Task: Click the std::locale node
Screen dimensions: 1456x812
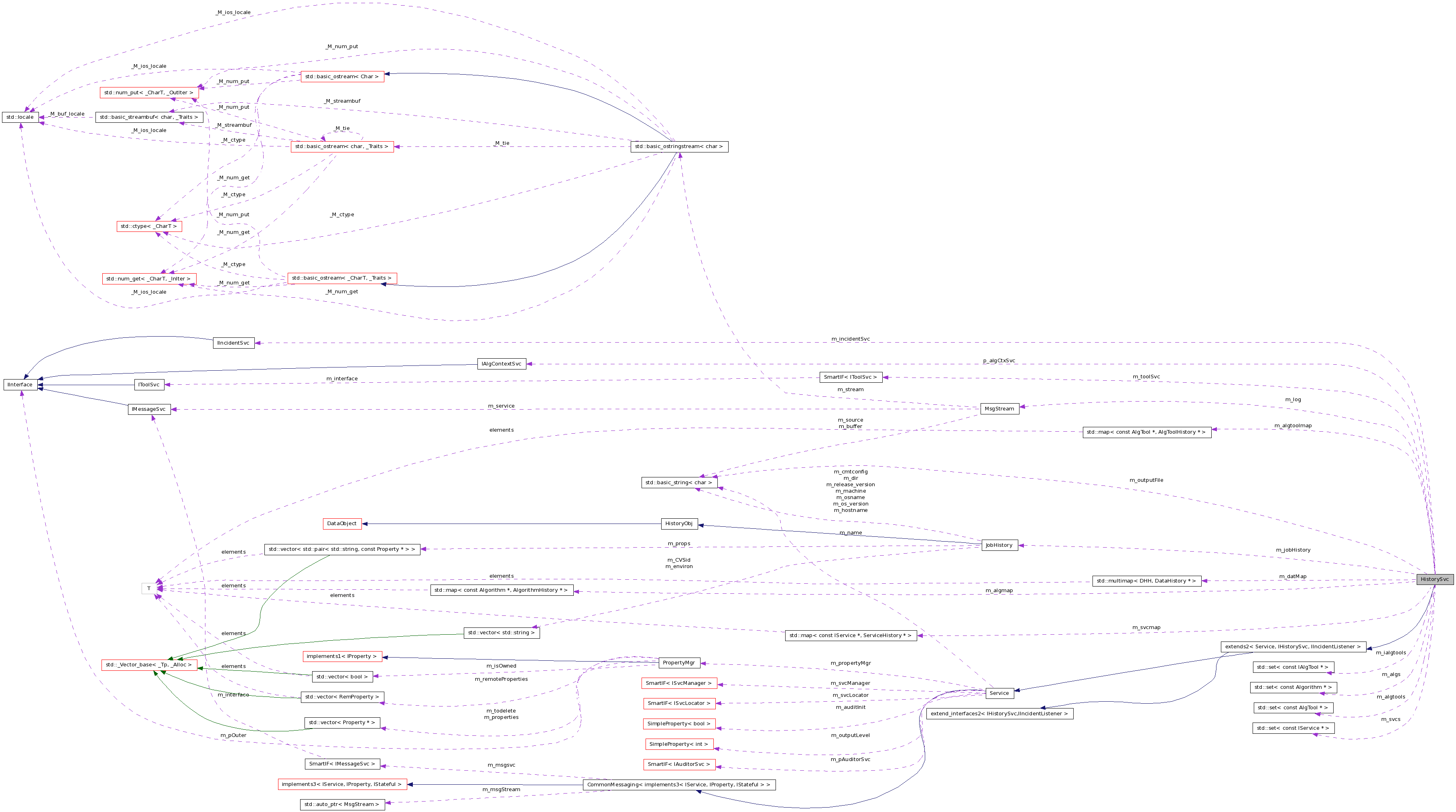Action: click(21, 117)
